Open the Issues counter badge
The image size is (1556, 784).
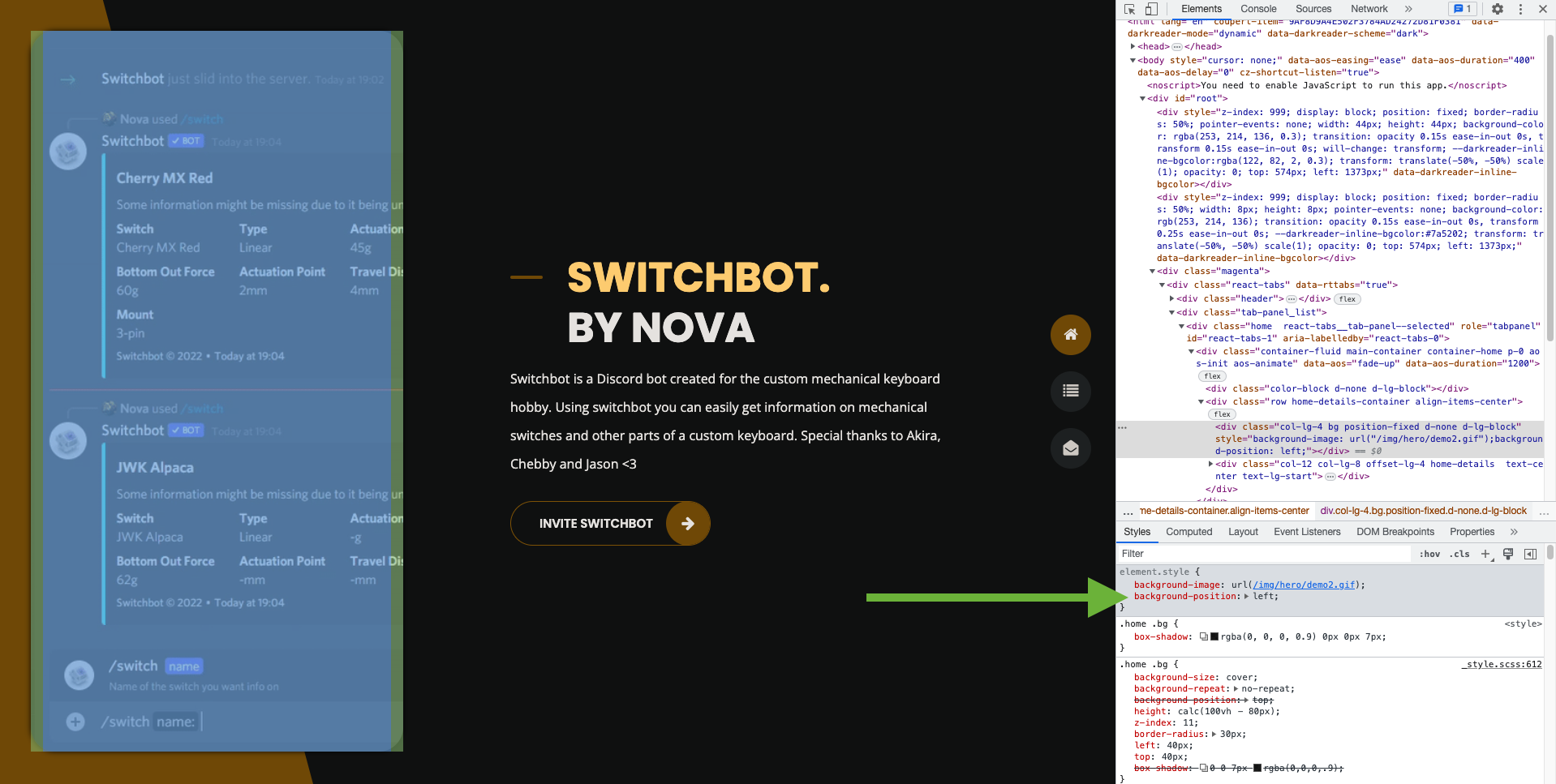click(x=1462, y=8)
